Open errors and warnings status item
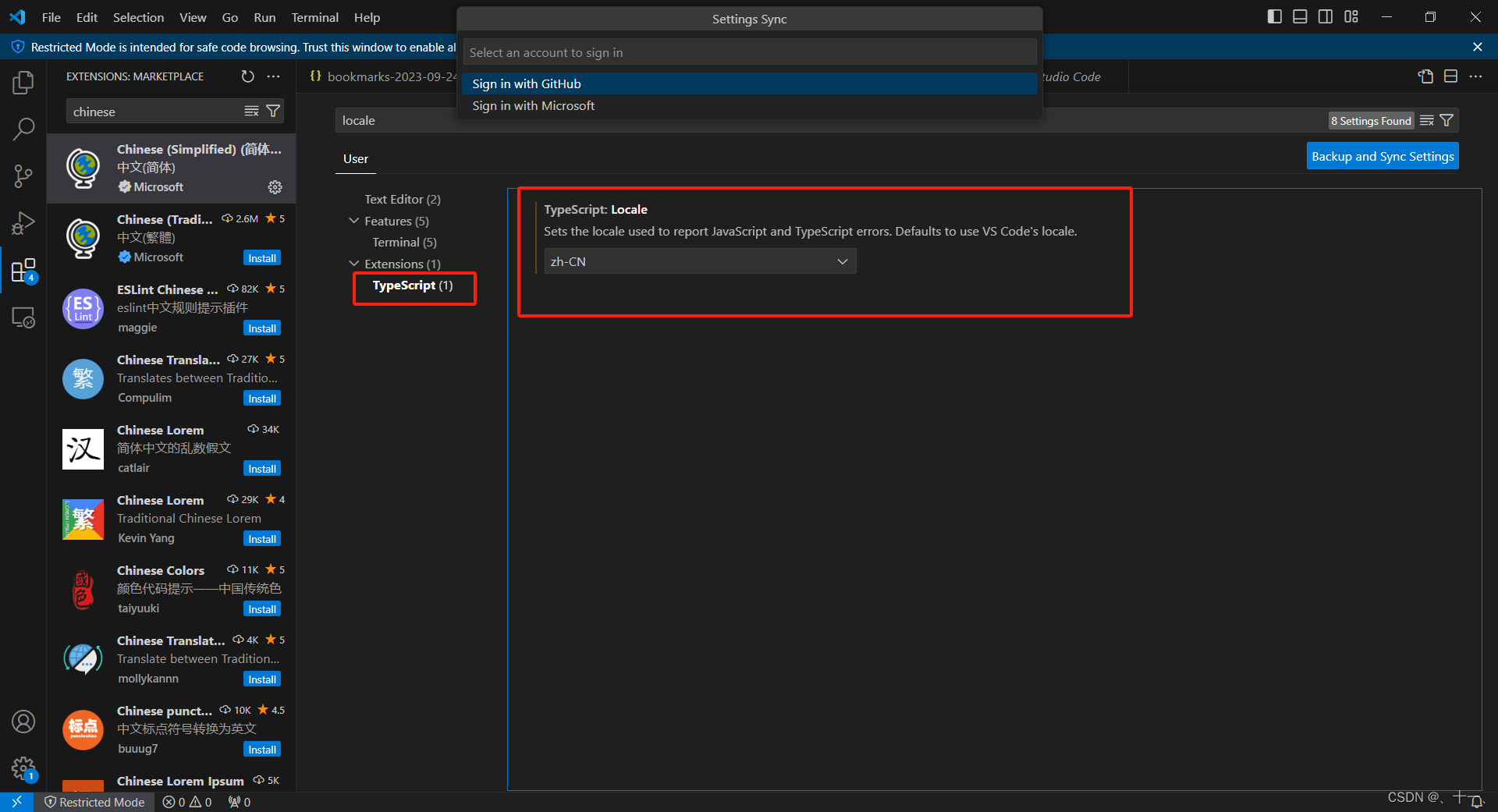The width and height of the screenshot is (1498, 812). pos(187,802)
